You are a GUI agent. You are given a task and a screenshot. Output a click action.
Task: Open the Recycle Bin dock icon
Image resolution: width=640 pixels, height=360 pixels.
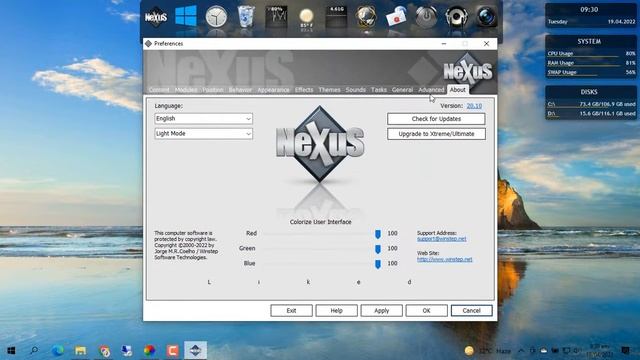246,17
